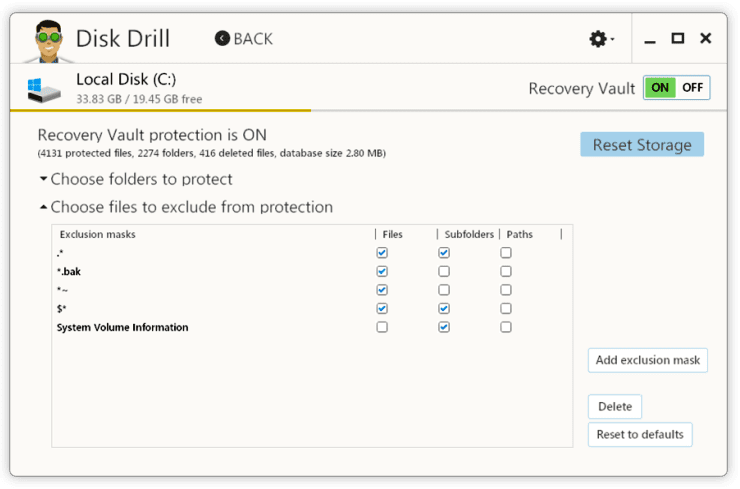This screenshot has height=489, width=740.
Task: Select the .* exclusion mask row
Action: tap(312, 253)
